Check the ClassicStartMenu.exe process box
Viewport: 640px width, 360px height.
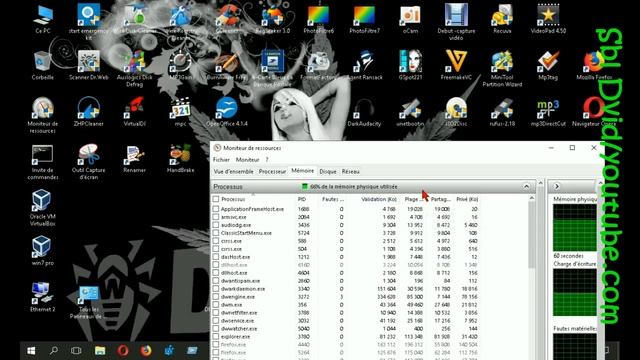[x=216, y=233]
